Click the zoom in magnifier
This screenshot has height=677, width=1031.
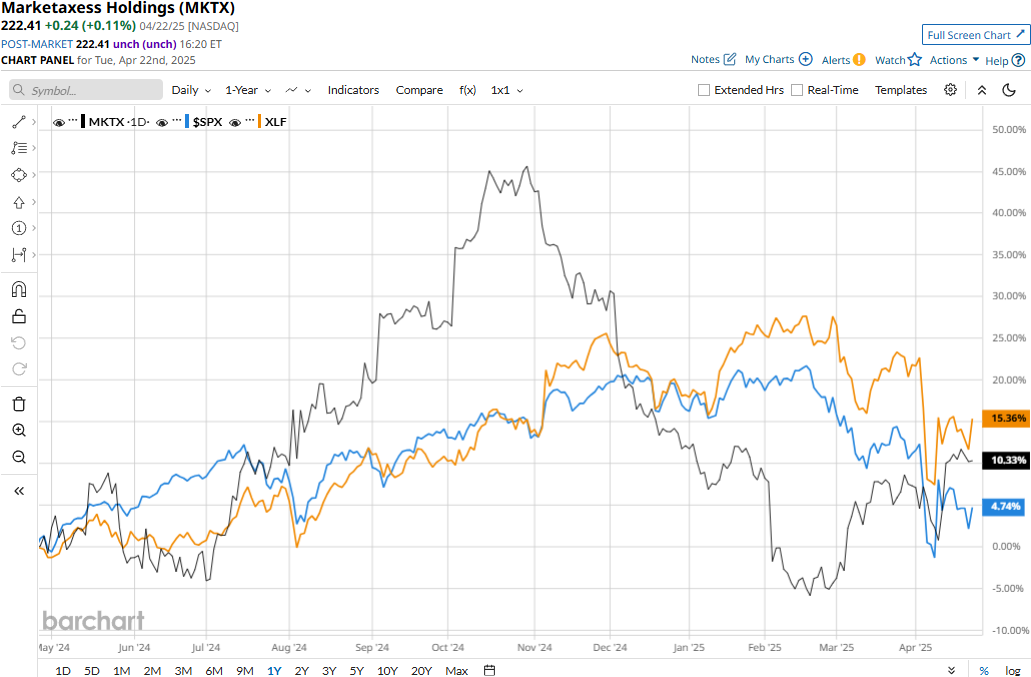pos(18,430)
